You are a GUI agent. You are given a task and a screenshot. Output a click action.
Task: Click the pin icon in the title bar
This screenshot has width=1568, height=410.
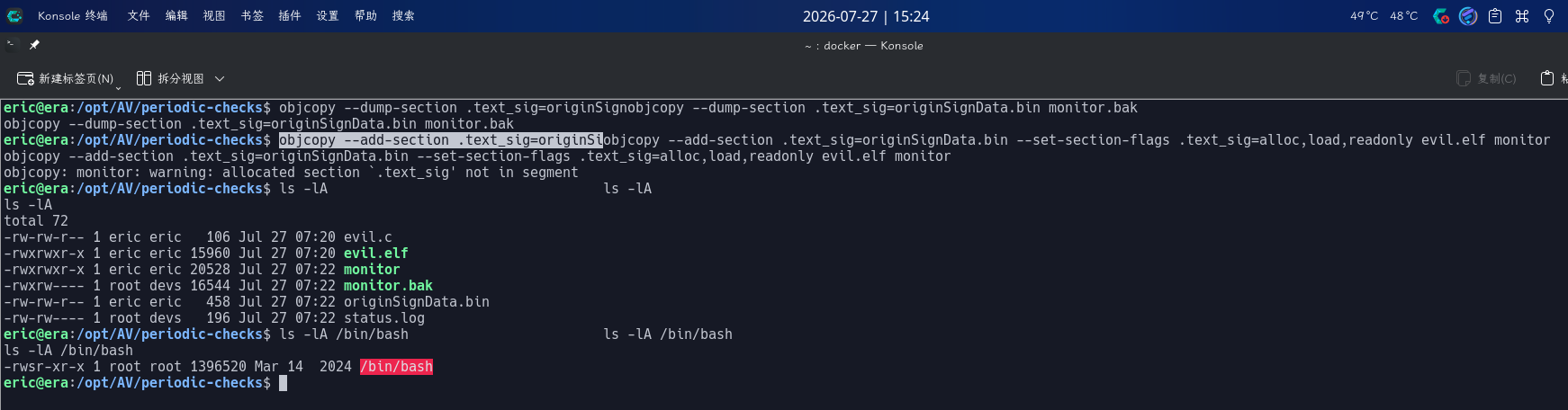coord(34,45)
